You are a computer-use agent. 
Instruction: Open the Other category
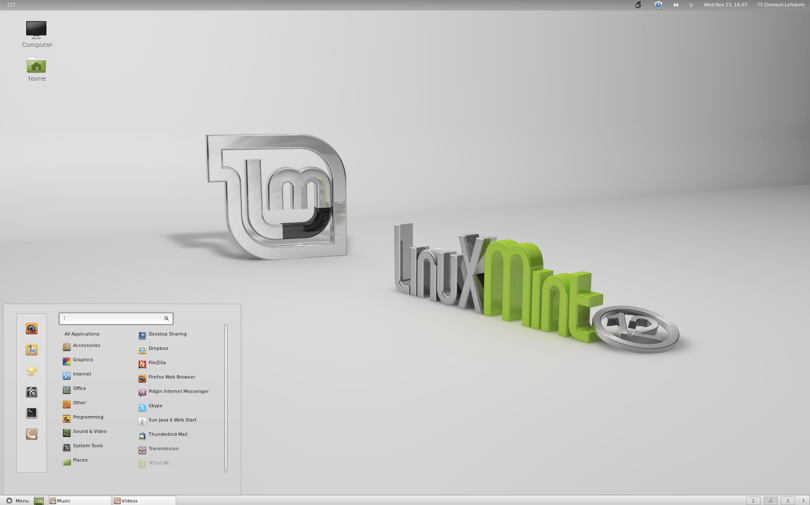coord(74,403)
